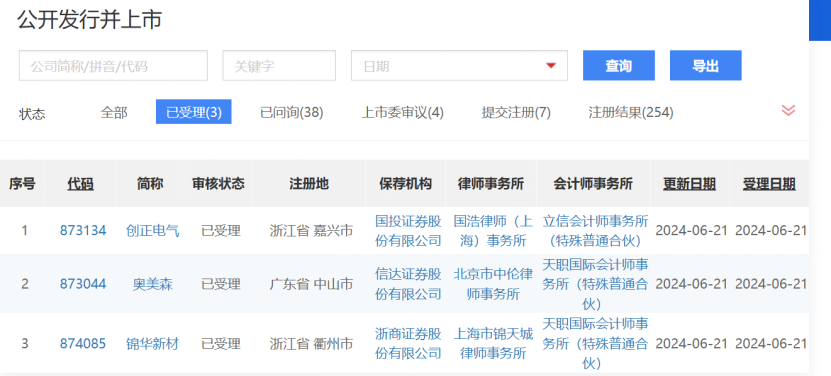Open the 提交注册(7) status tab
The width and height of the screenshot is (831, 376).
tap(516, 112)
